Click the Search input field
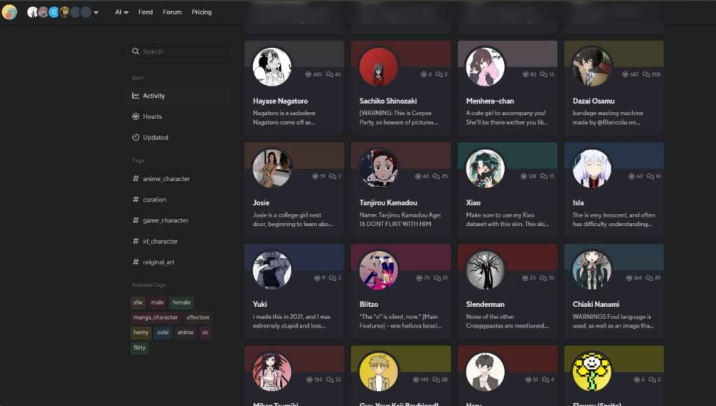Screen dimensions: 716x406 pyautogui.click(x=180, y=51)
